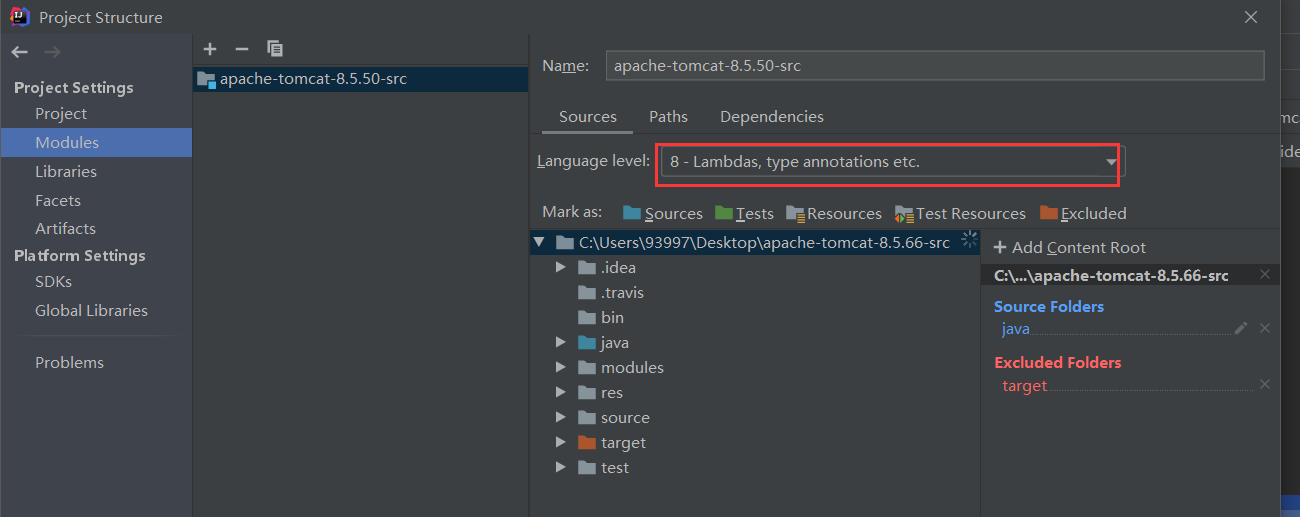The height and width of the screenshot is (517, 1300).
Task: Expand the java folder
Action: (561, 342)
